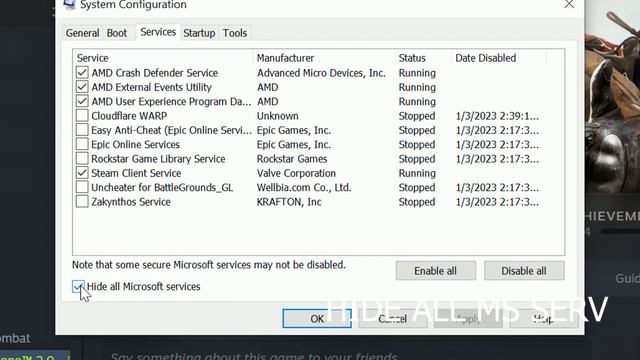Sort by Service column header

click(x=163, y=58)
